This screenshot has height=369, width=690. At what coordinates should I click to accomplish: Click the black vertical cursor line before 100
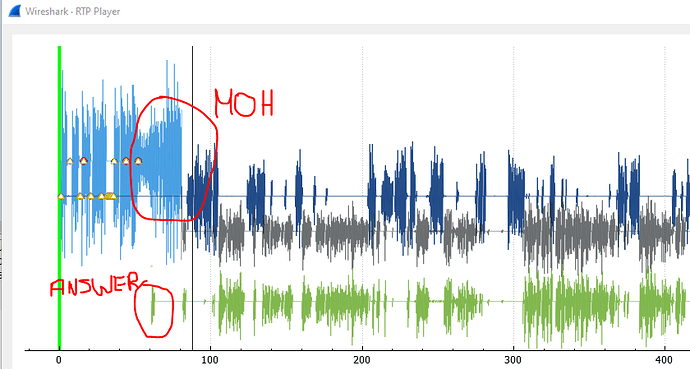pos(192,197)
